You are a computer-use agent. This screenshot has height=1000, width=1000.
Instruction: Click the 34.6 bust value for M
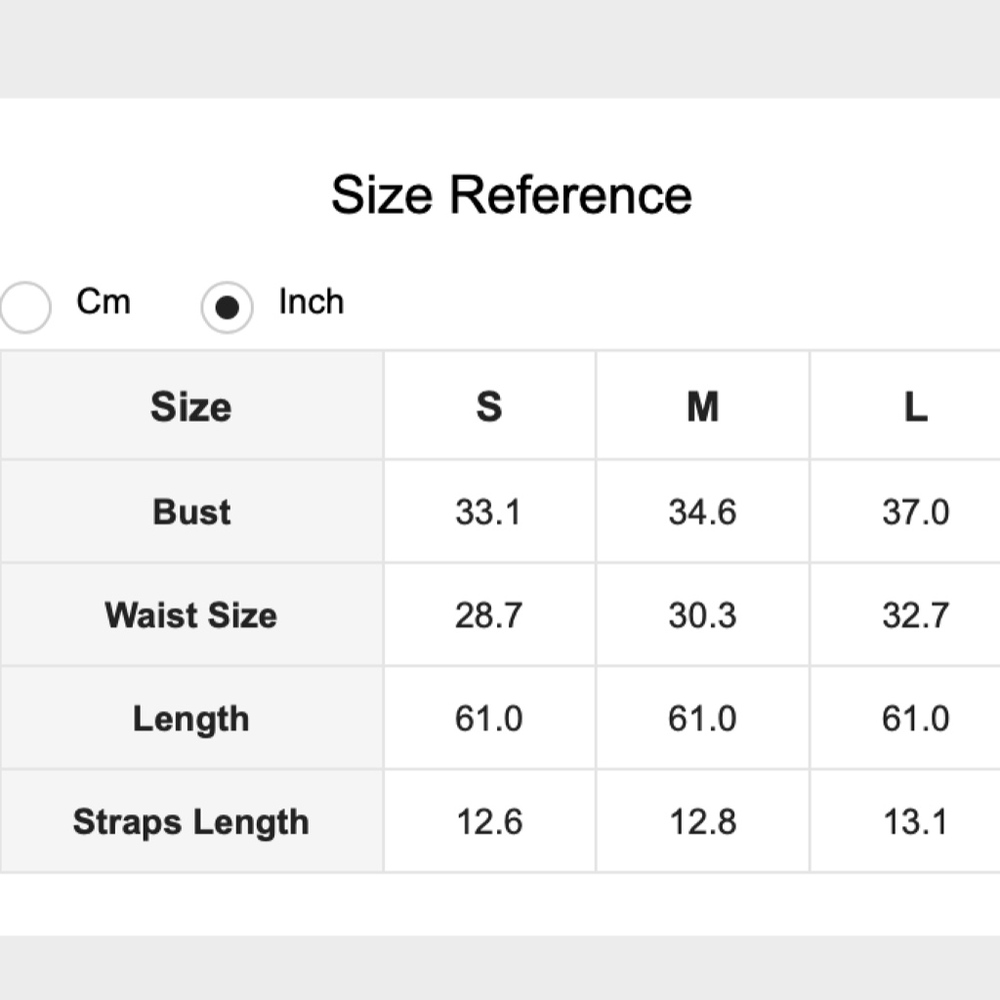tap(702, 512)
